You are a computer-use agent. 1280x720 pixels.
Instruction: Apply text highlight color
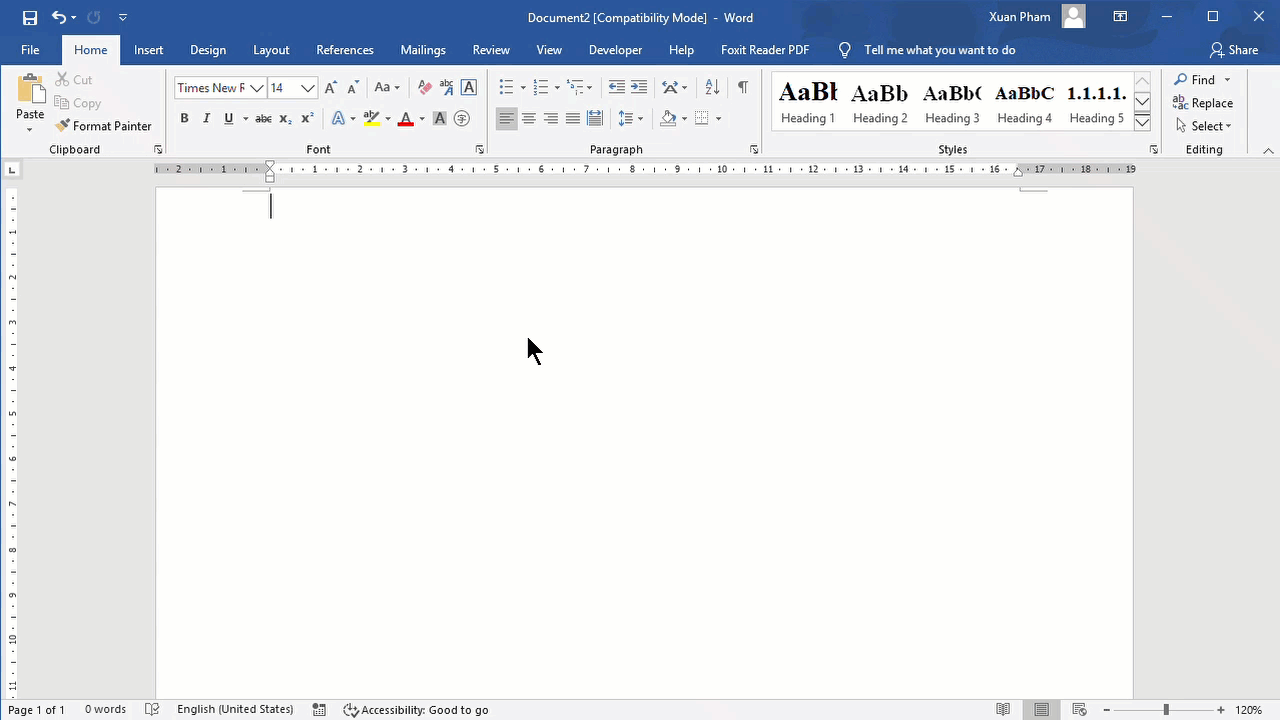pos(371,118)
